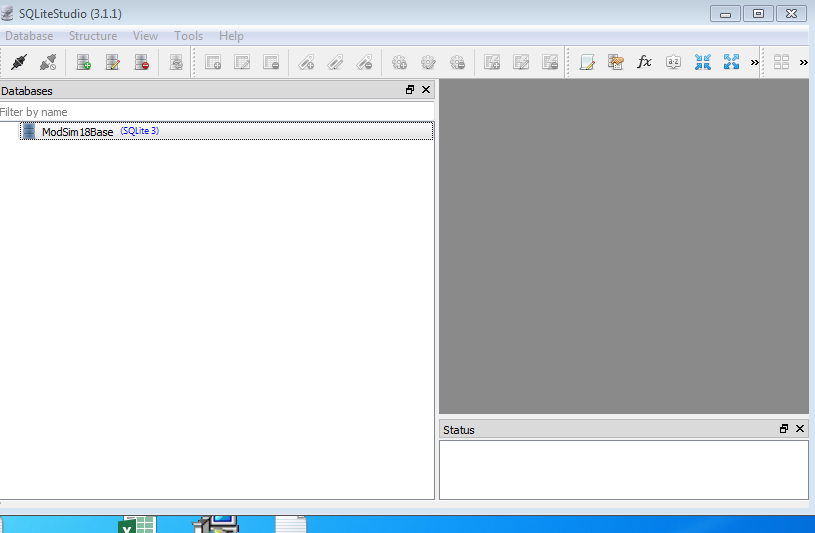Open the DDL history icon

tap(616, 62)
